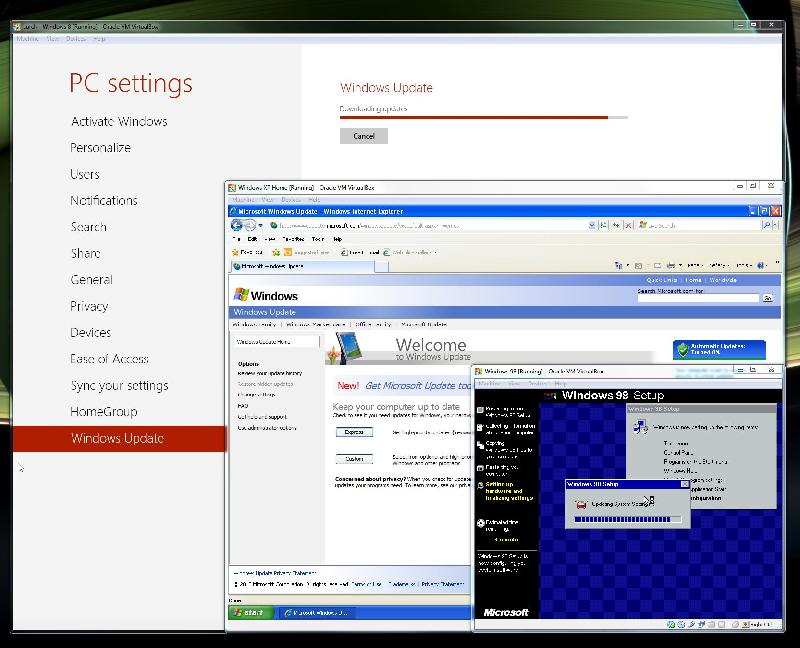Click the Internet Explorer search magnifier icon
800x648 pixels.
point(766,225)
